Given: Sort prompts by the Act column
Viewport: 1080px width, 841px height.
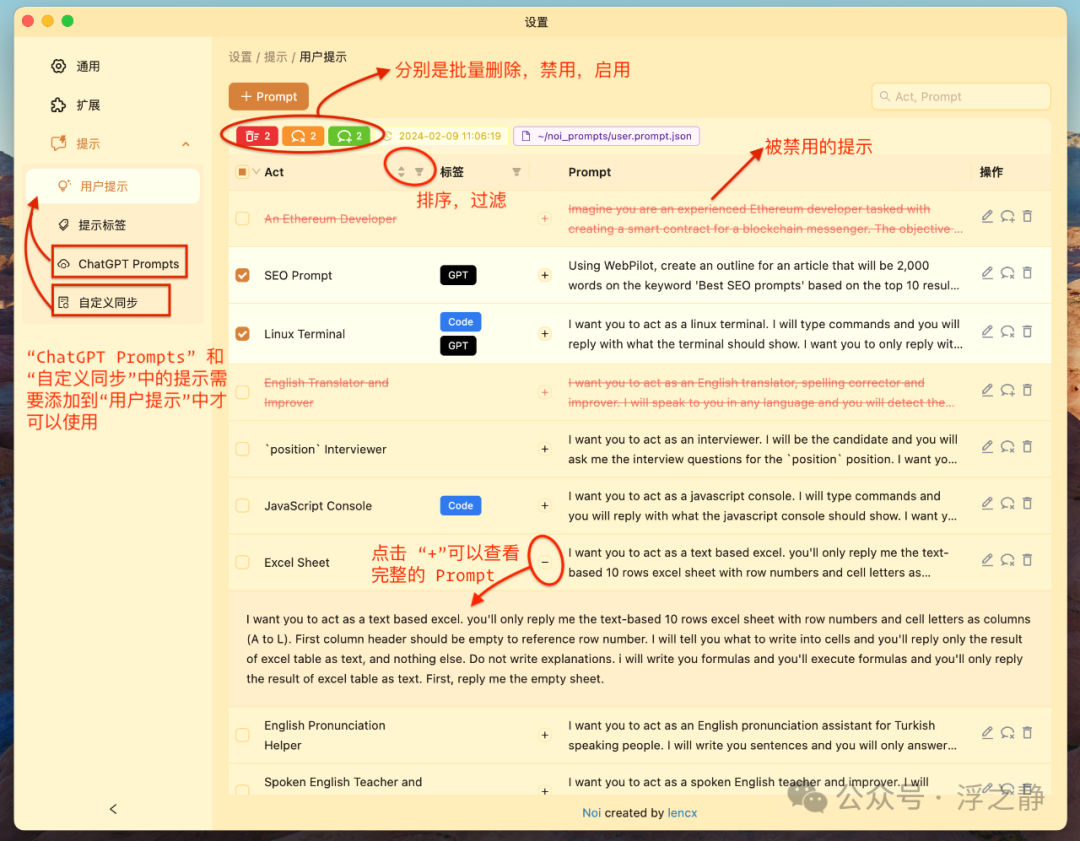Looking at the screenshot, I should coord(401,172).
